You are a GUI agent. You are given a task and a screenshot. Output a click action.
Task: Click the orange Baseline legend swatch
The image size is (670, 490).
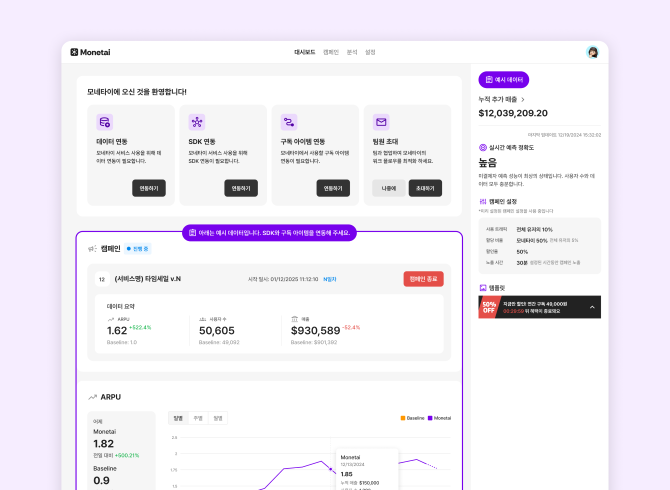(403, 418)
